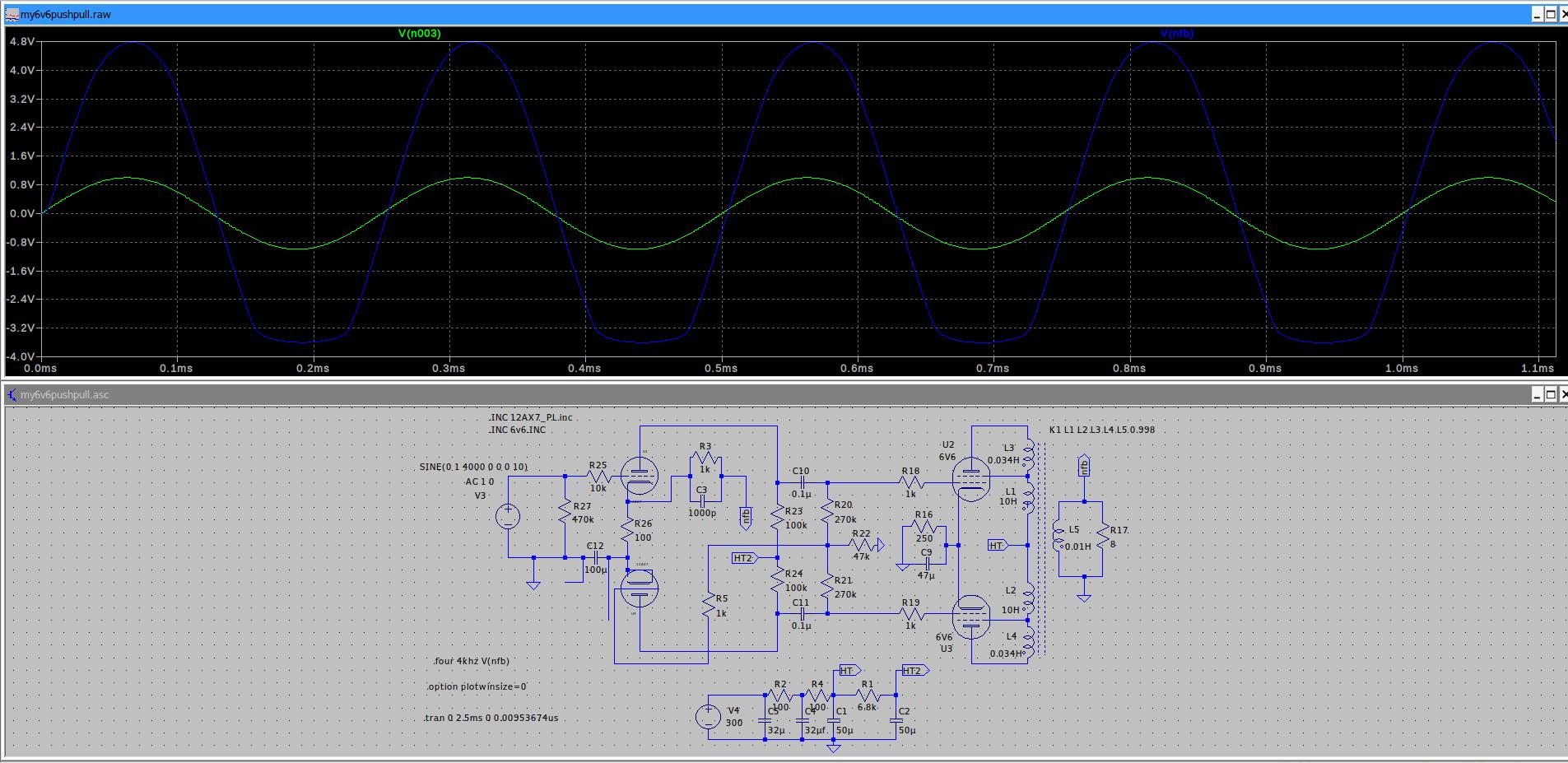Select load resistor R17 8 ohm
1568x763 pixels.
point(1104,537)
